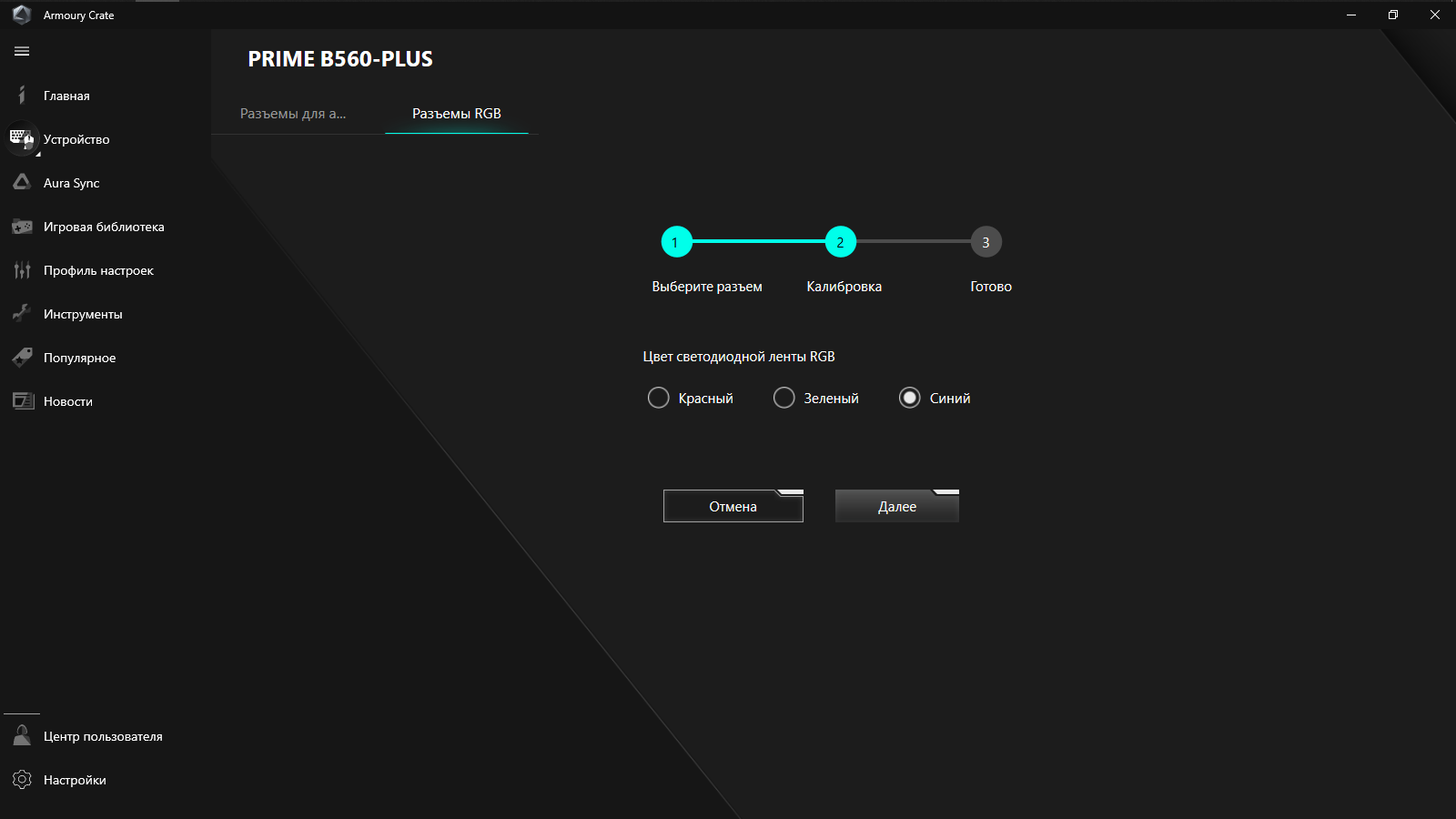This screenshot has height=819, width=1456.
Task: Click the Далее button
Action: click(x=897, y=506)
